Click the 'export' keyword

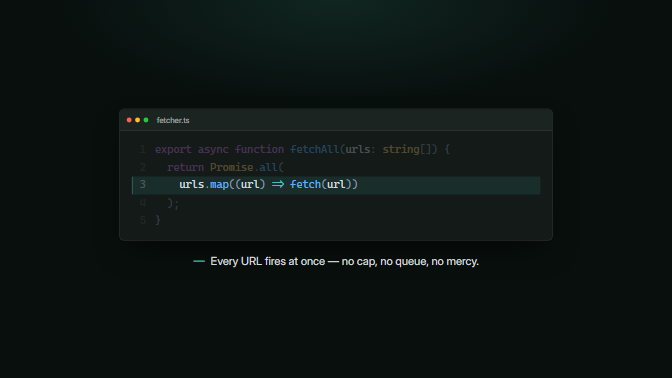(173, 149)
